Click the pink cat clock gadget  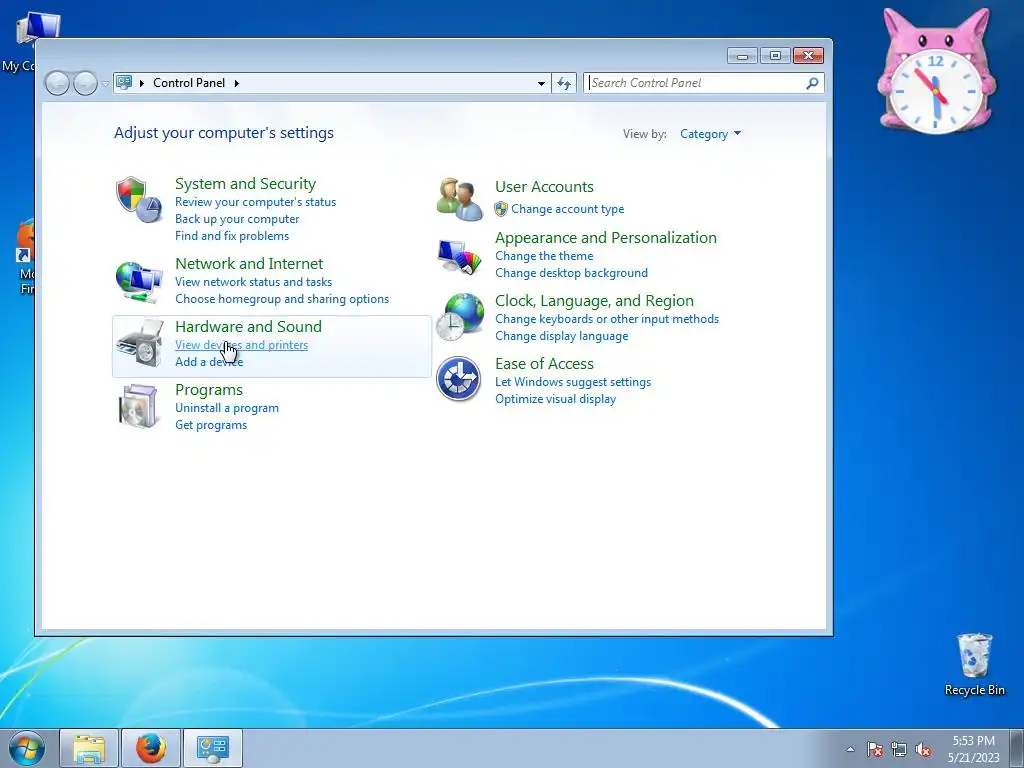pos(936,72)
